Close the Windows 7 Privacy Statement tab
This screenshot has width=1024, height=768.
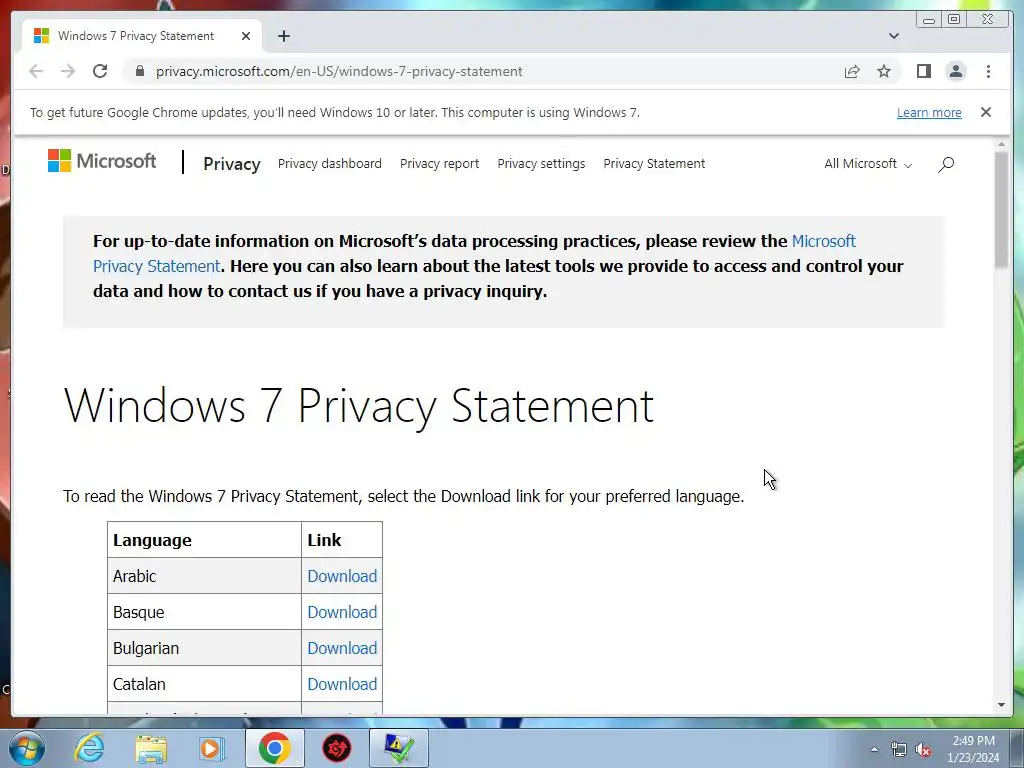point(246,36)
